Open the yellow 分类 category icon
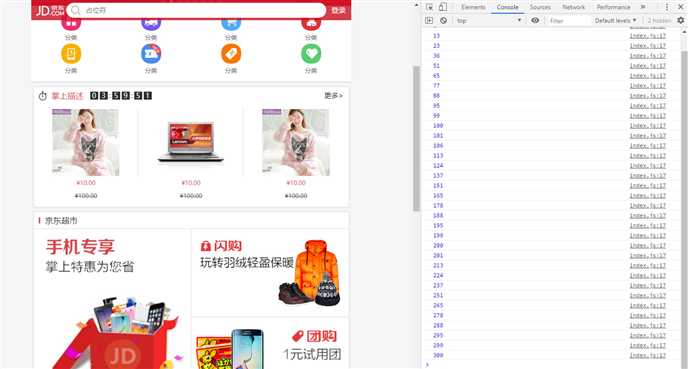The height and width of the screenshot is (369, 688). (x=71, y=54)
